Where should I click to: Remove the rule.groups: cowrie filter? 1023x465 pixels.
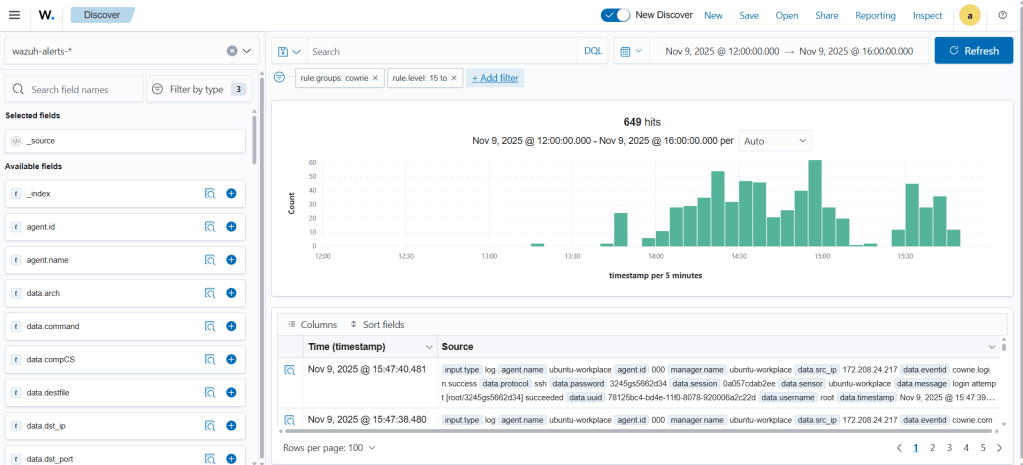click(x=376, y=78)
